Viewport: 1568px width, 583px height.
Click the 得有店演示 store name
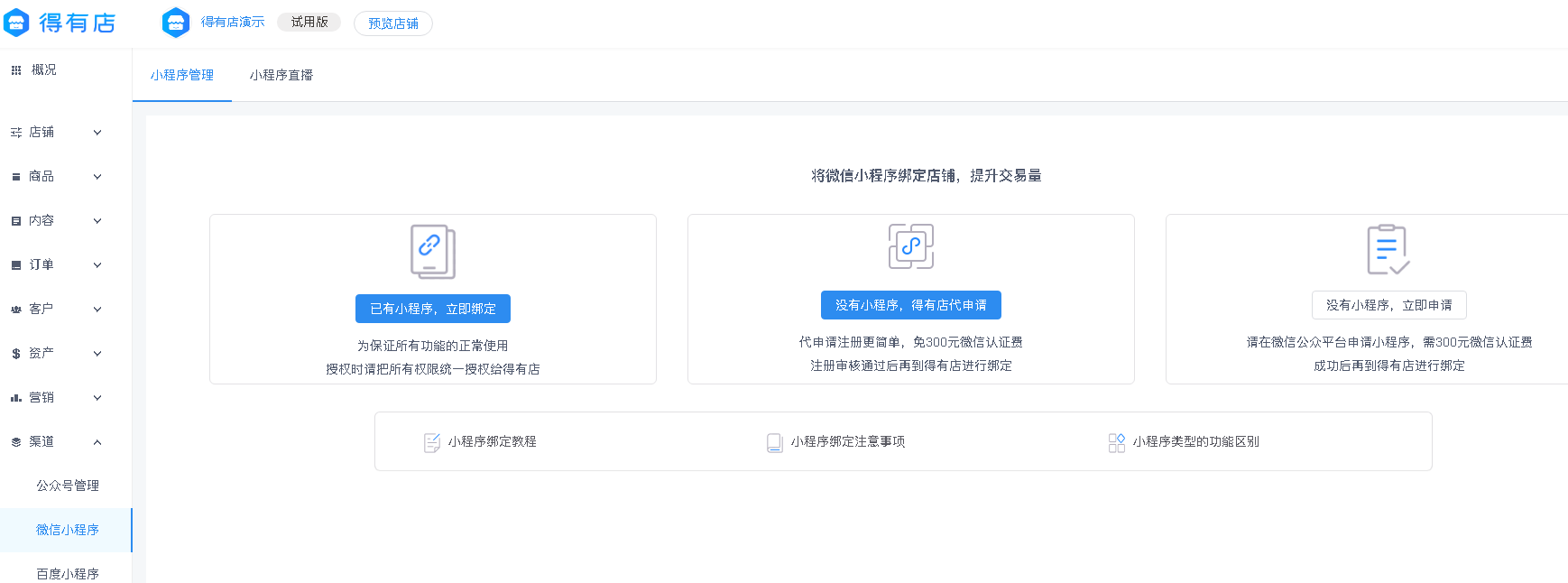pyautogui.click(x=233, y=22)
